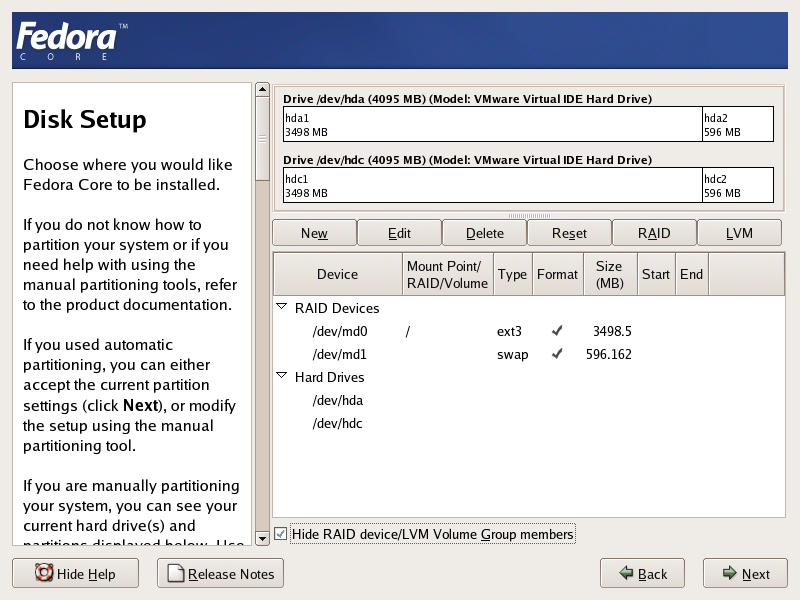Click the format checkmark for /dev/md0
The width and height of the screenshot is (800, 600).
[x=557, y=331]
